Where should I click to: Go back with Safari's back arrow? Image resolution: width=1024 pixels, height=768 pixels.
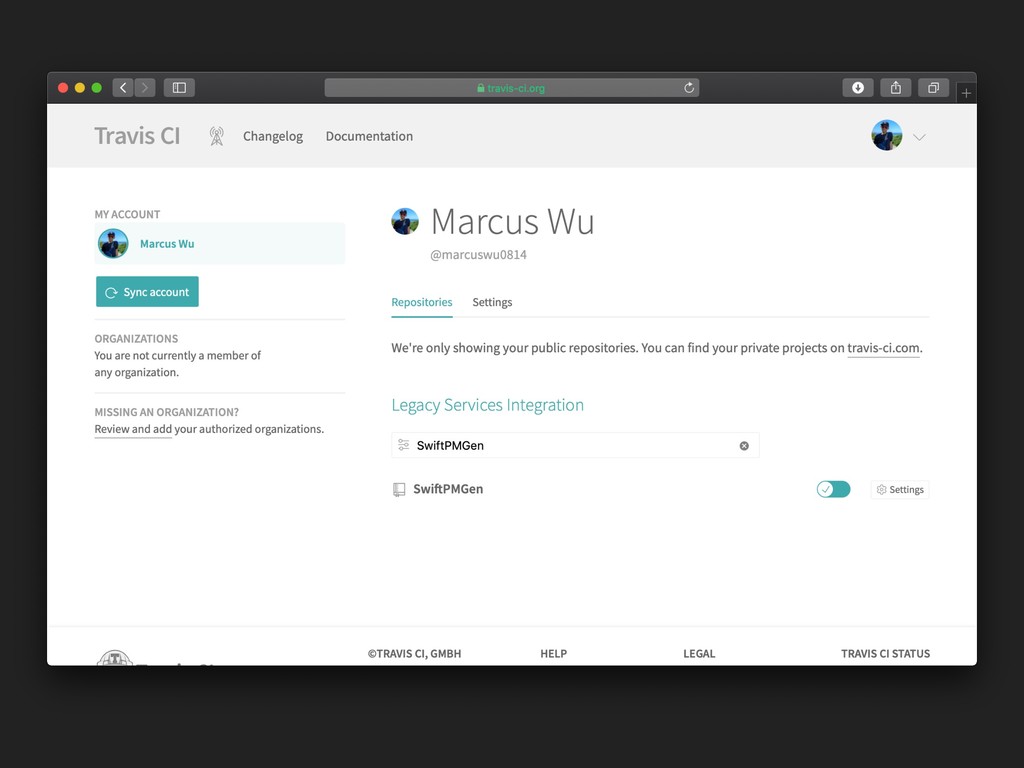click(x=123, y=88)
